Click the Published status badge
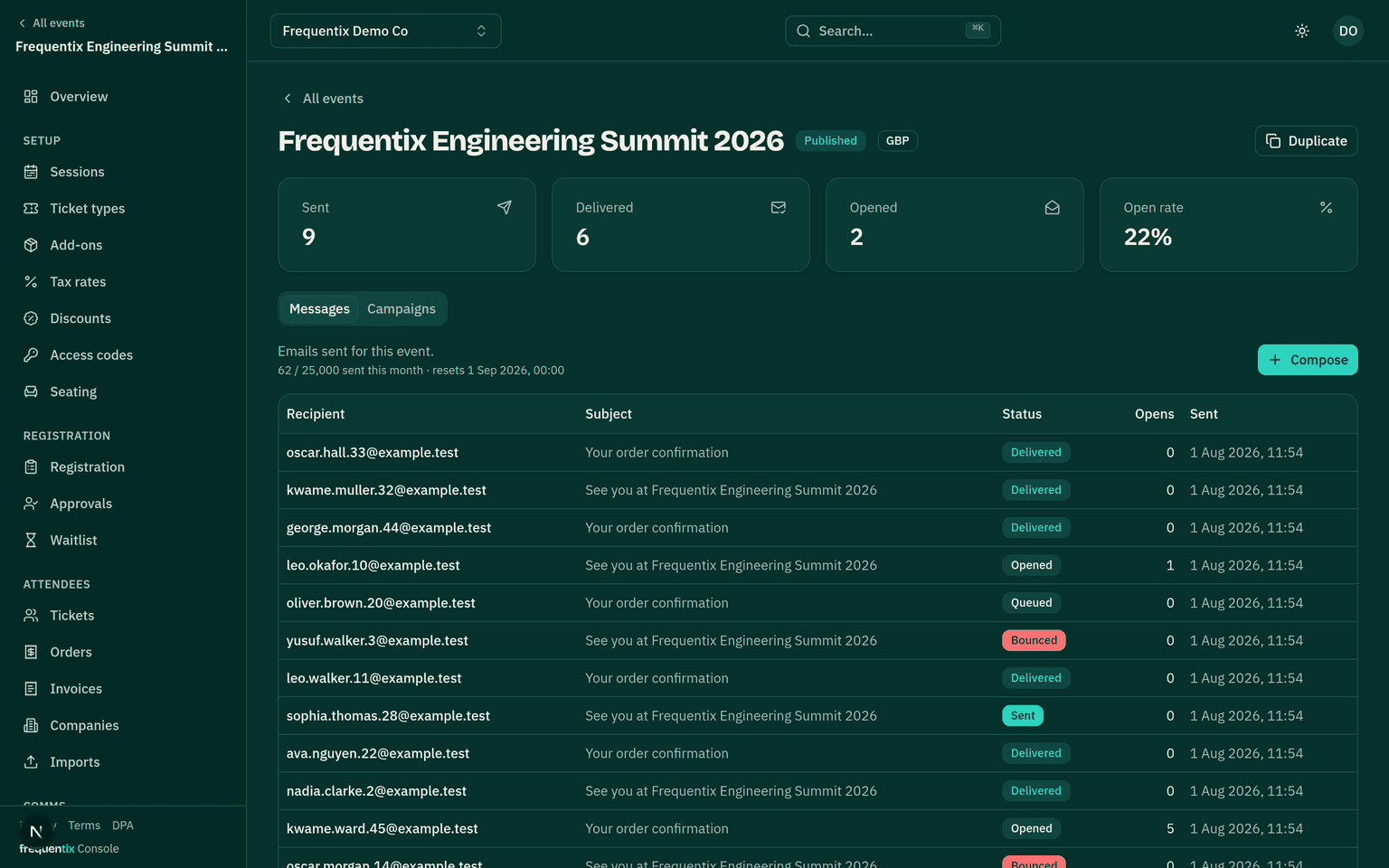 (x=830, y=141)
